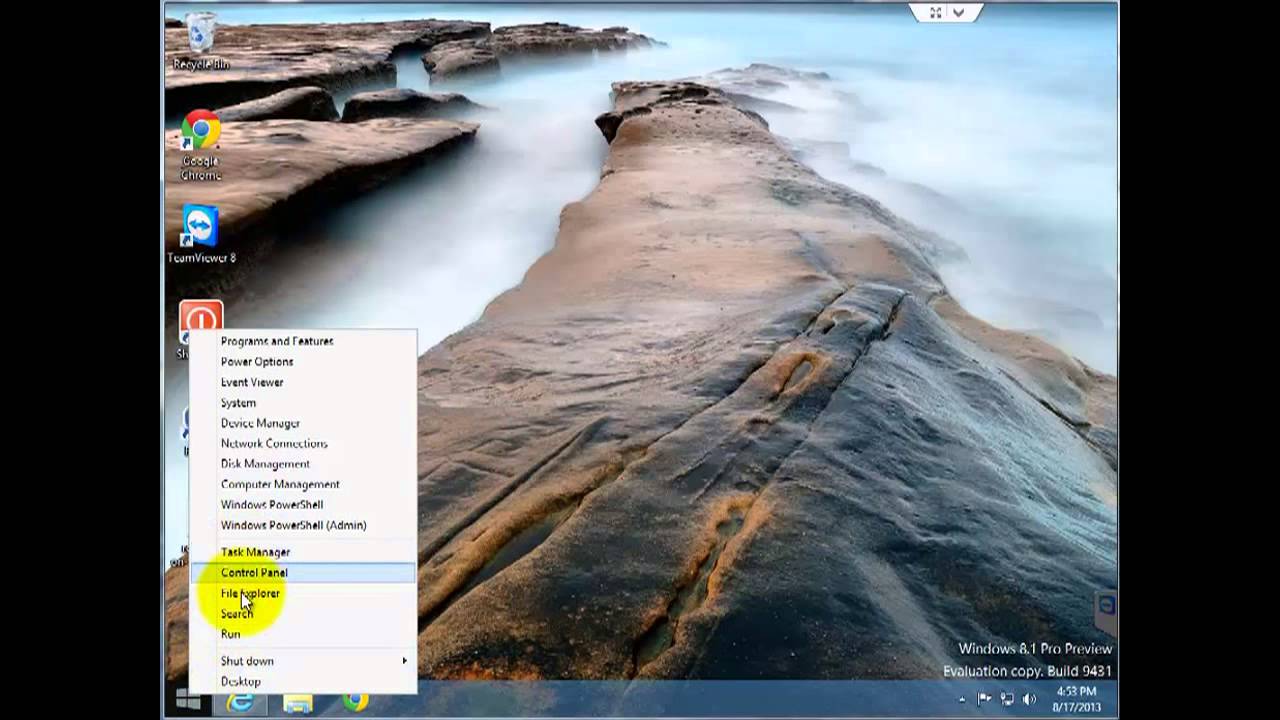Screen dimensions: 1280x720
Task: Select Power Options from the menu
Action: 303,362
